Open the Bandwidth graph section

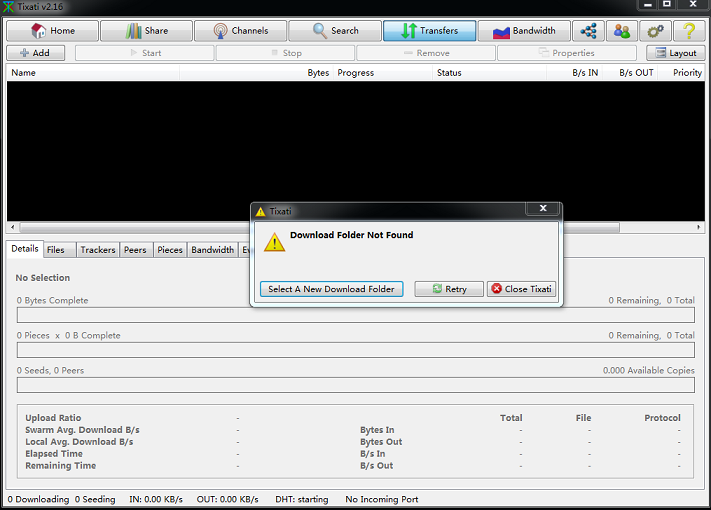(x=524, y=31)
